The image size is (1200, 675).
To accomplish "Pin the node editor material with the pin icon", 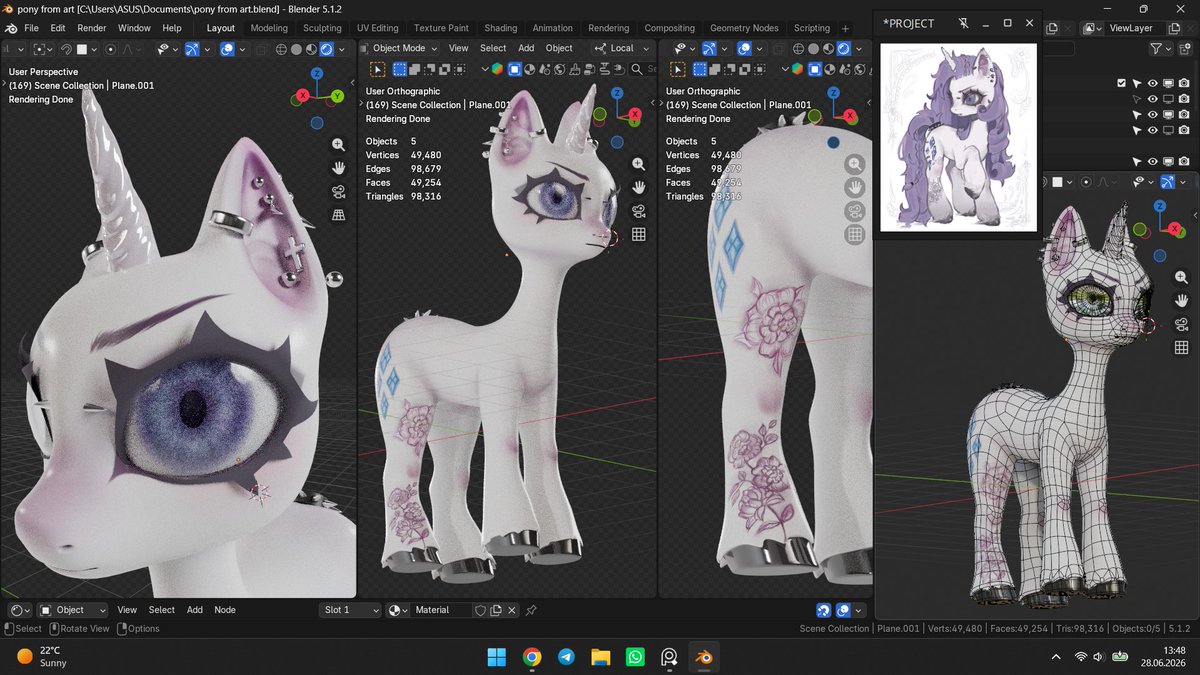I will point(531,610).
